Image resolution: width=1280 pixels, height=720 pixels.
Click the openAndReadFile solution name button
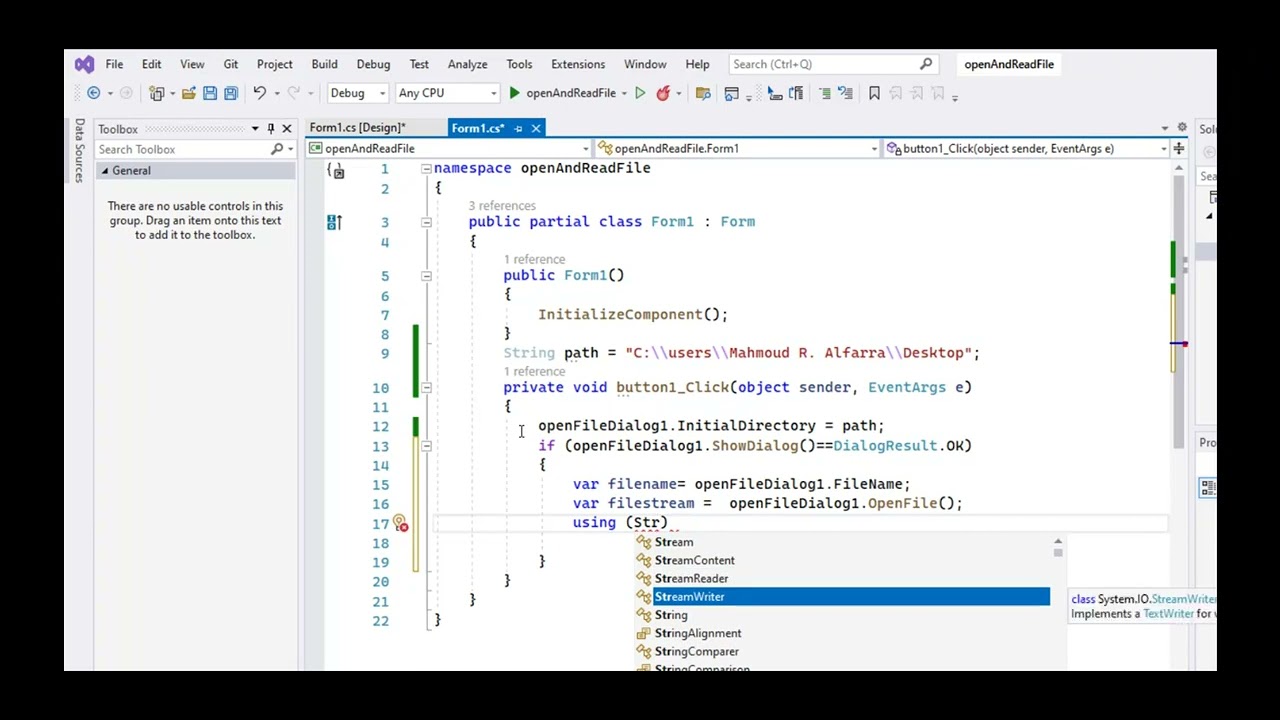(x=1009, y=64)
